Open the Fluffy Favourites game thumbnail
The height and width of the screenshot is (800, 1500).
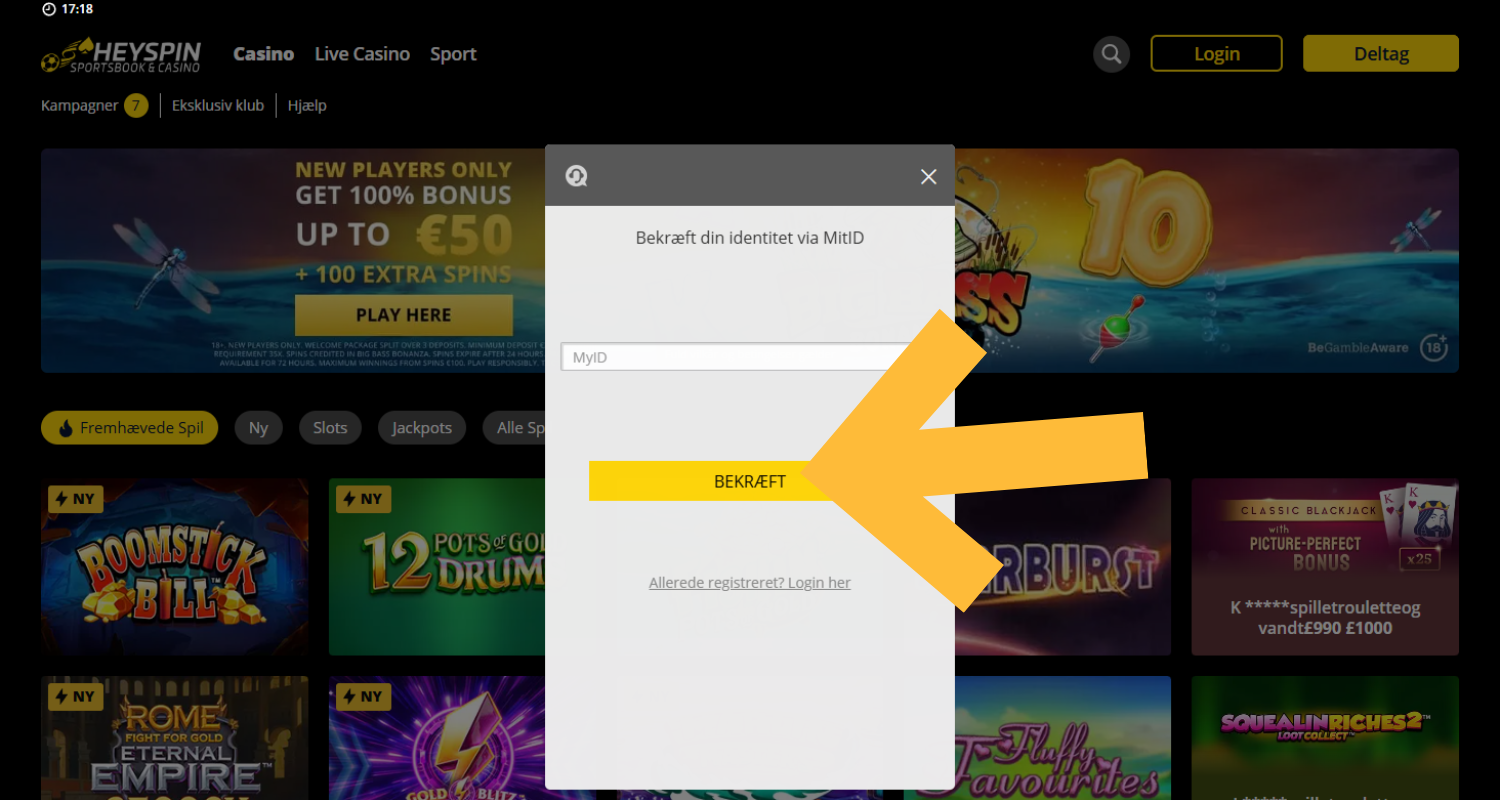tap(1063, 738)
